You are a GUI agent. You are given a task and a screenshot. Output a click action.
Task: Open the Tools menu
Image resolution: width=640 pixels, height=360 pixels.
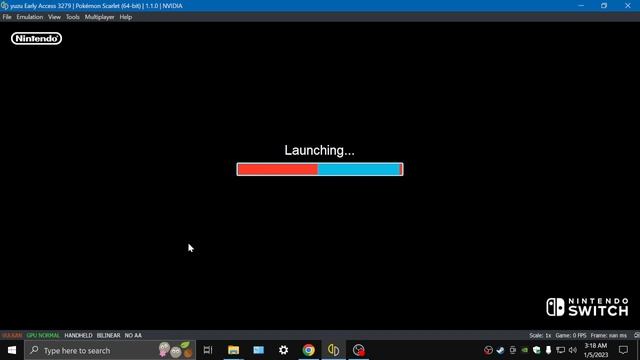tap(73, 17)
